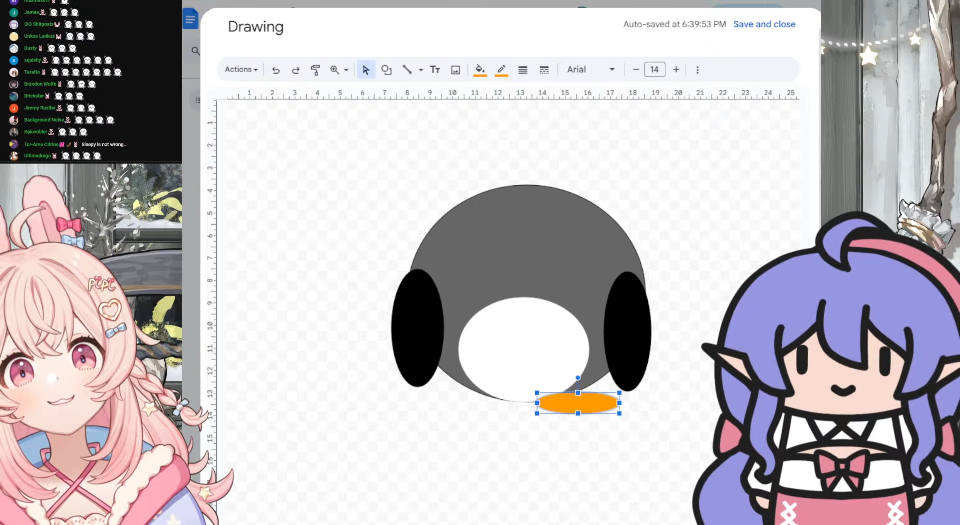Activate the Select arrow tool
Viewport: 960px width, 525px height.
click(x=366, y=70)
